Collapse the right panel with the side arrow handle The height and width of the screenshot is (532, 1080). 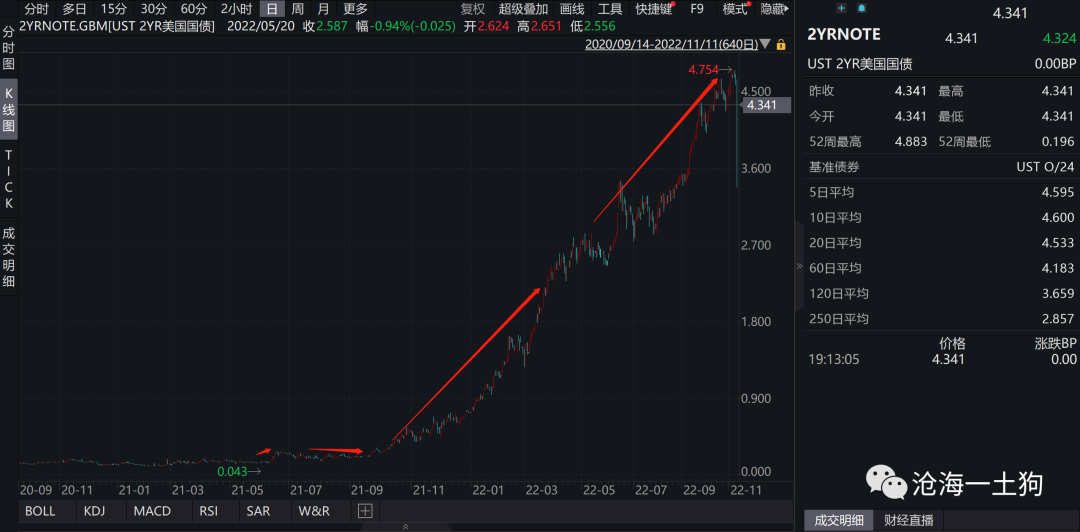coord(798,266)
